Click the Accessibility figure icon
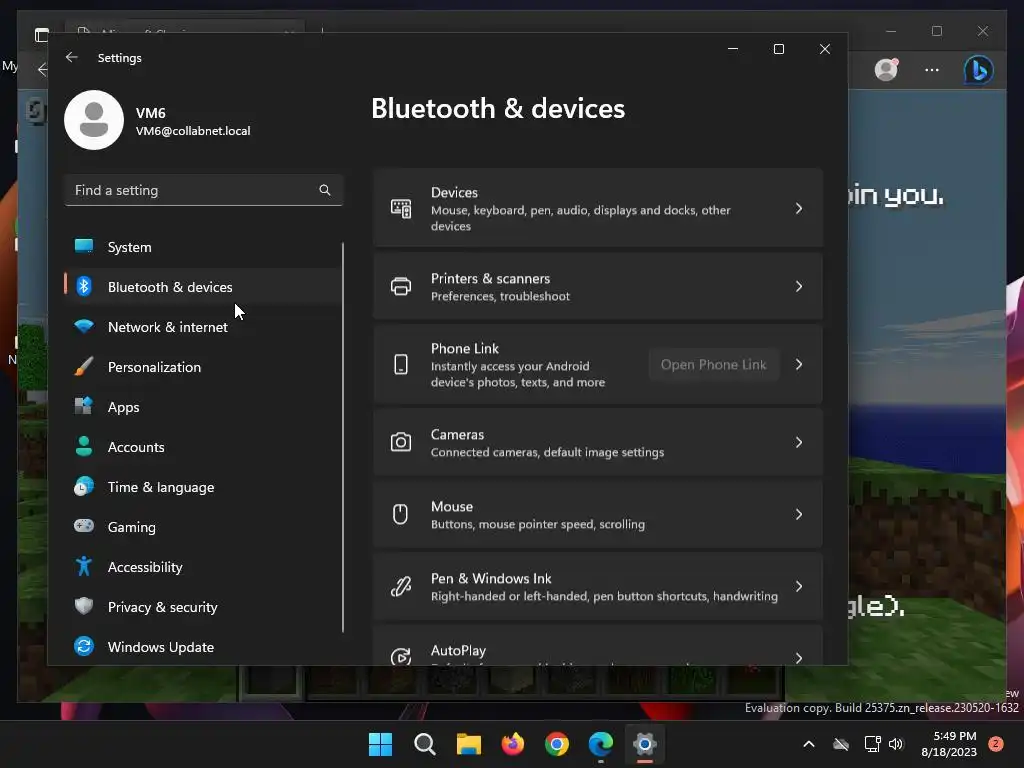1024x768 pixels. 84,566
